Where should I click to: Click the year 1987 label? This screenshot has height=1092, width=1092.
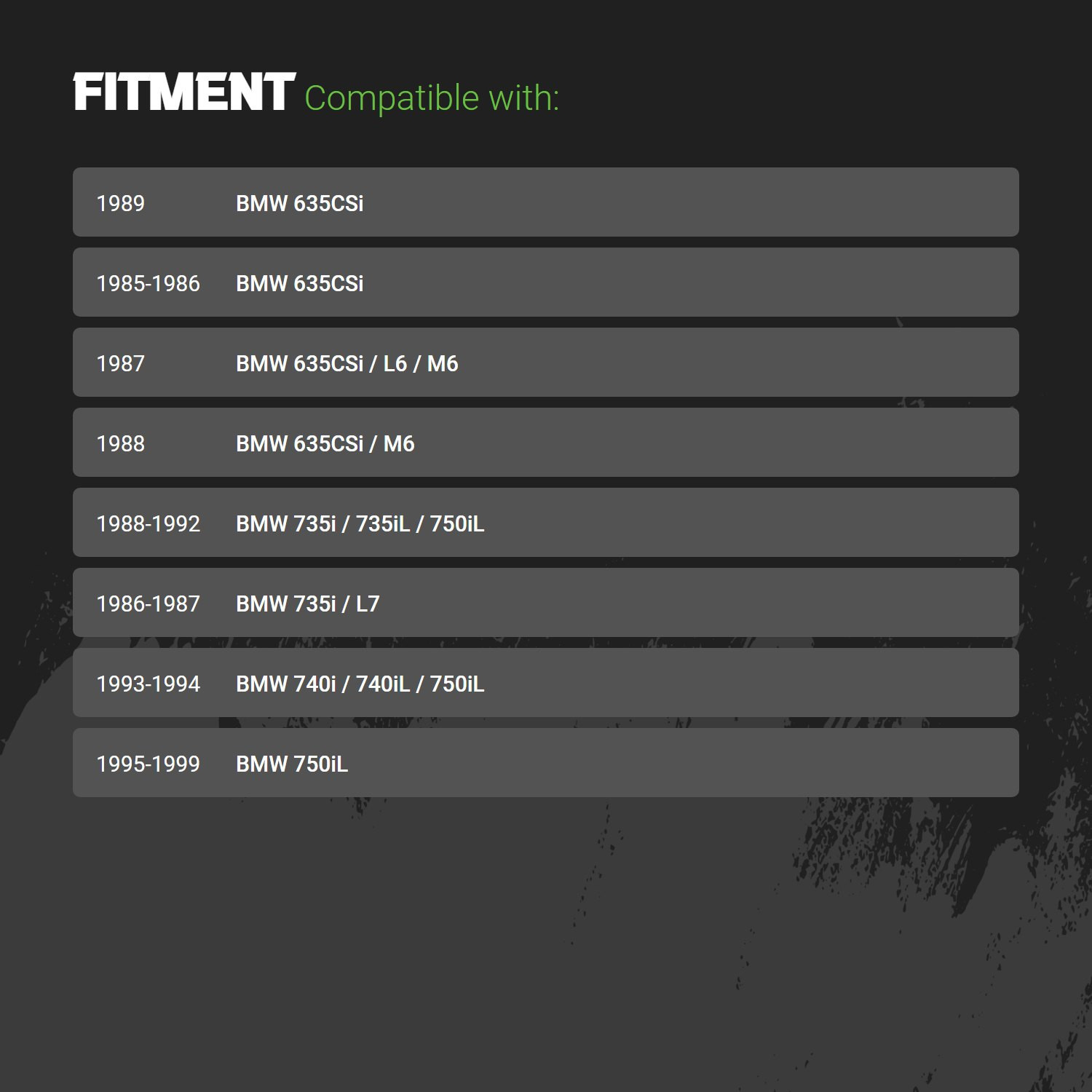(121, 363)
